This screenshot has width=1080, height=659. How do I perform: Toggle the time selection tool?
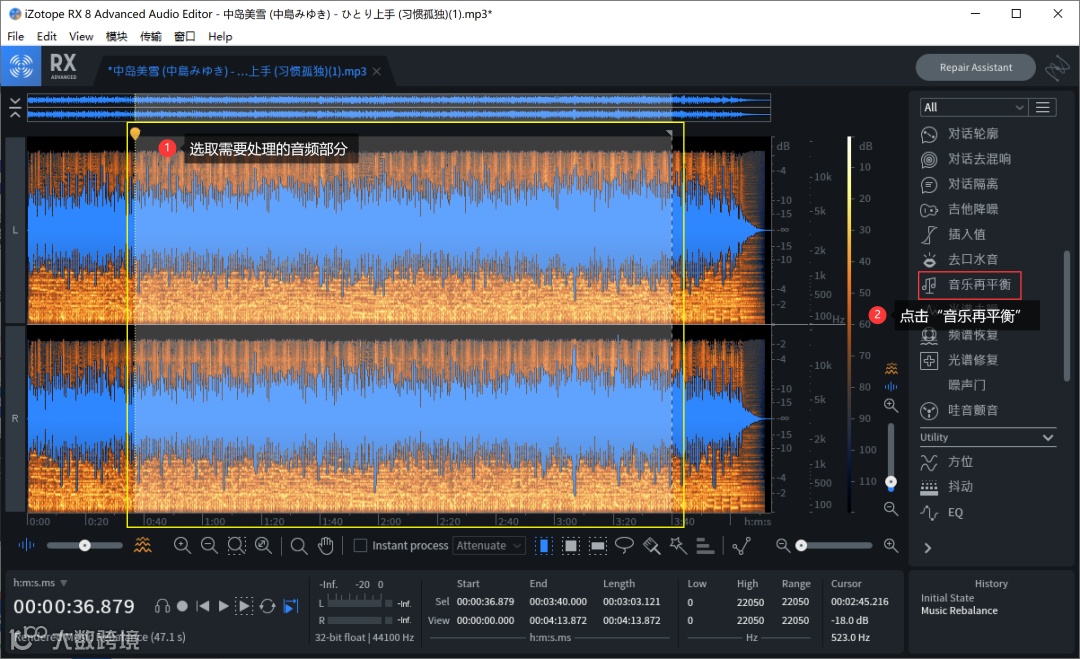[544, 545]
